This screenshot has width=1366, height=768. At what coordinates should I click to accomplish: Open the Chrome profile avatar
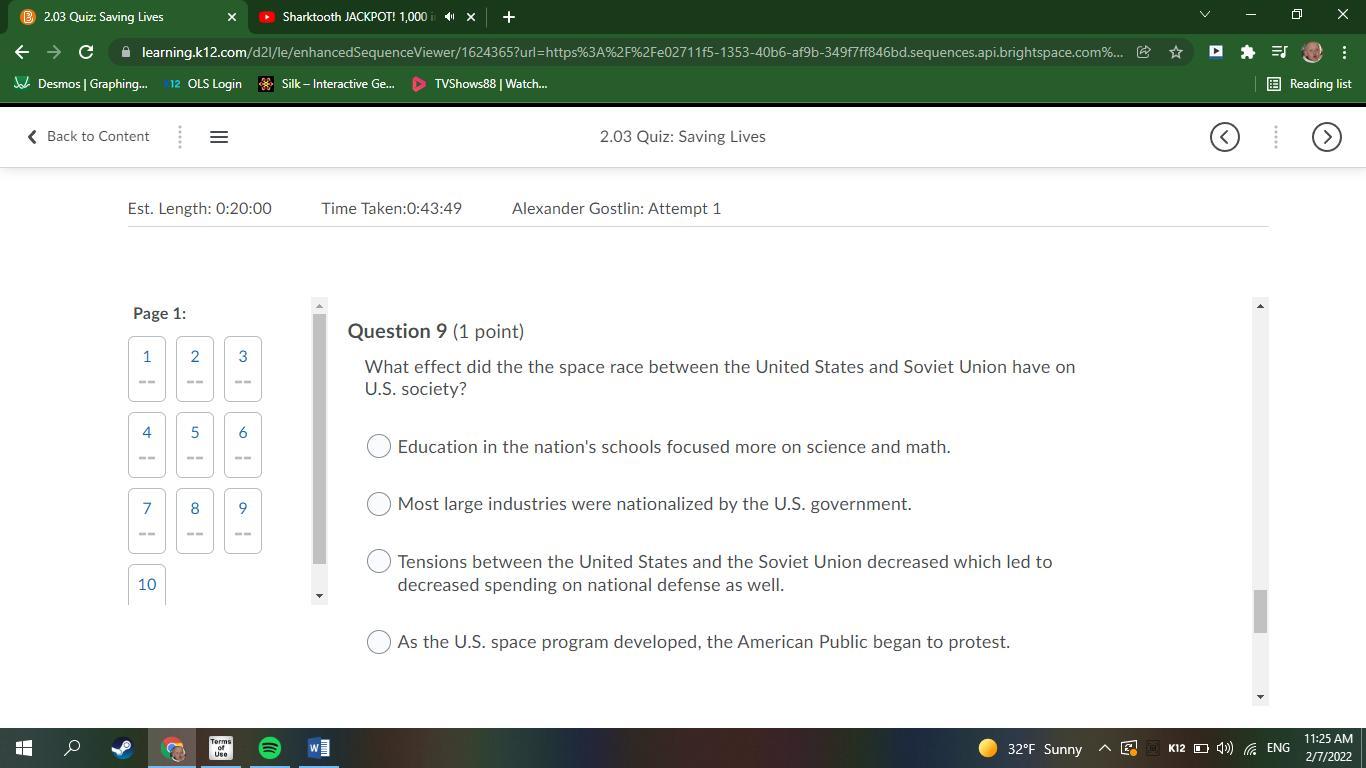(x=1312, y=52)
